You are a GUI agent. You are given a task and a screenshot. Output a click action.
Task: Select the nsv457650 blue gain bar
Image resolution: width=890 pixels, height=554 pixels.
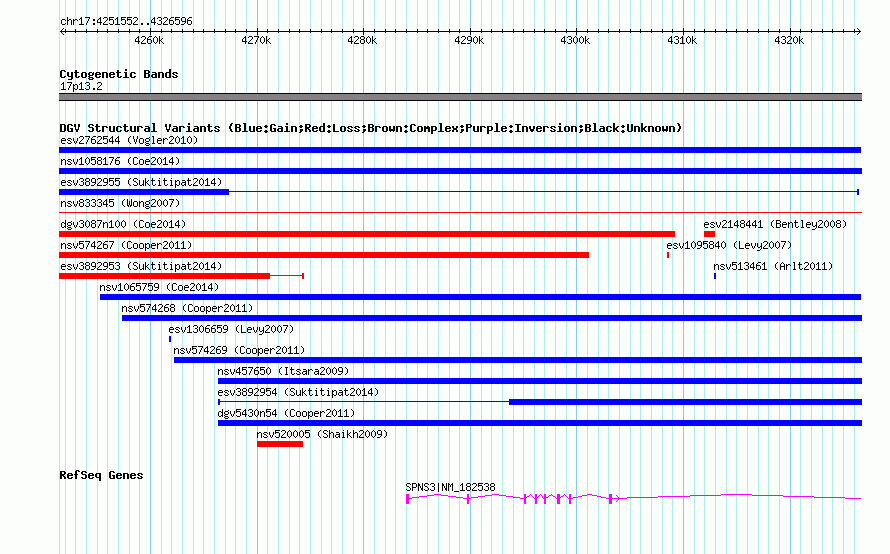click(x=540, y=381)
